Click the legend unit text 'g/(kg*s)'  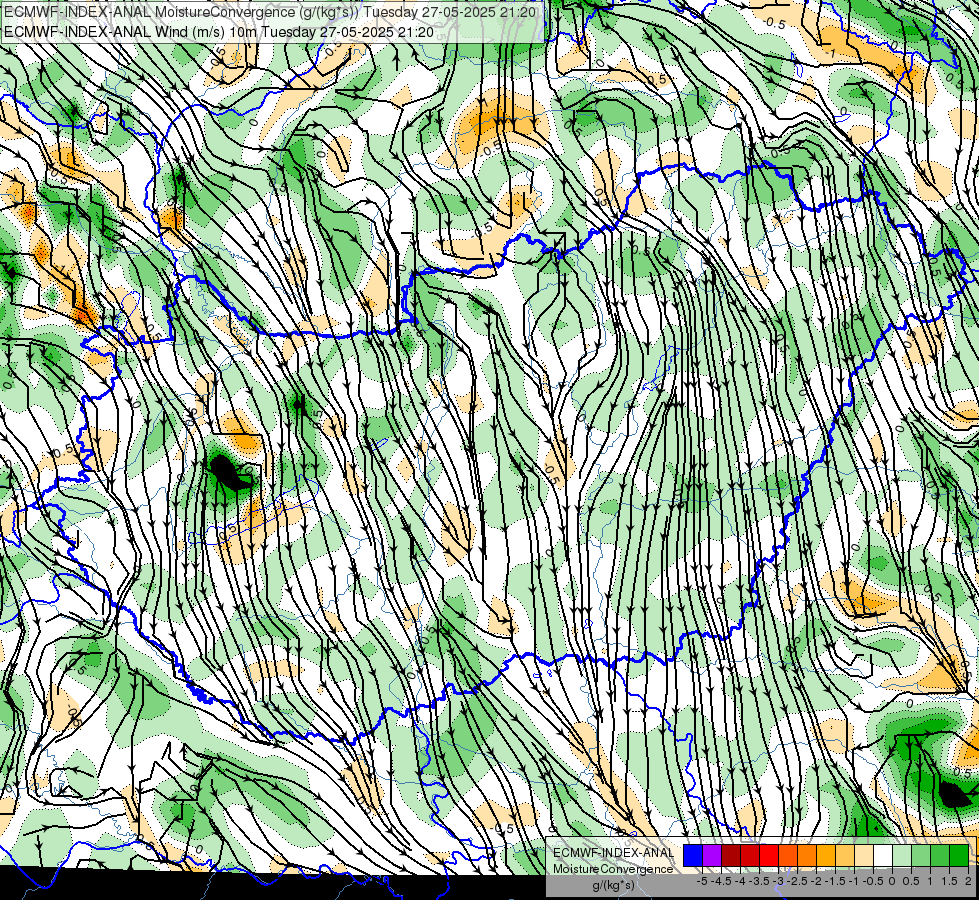pos(613,886)
